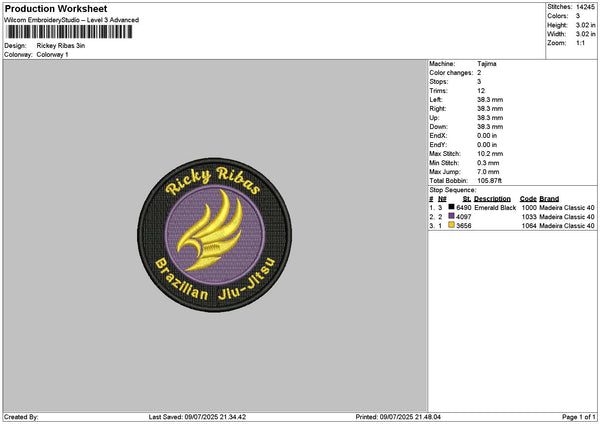Click the Width value 3.02 in
The height and width of the screenshot is (424, 600).
[585, 34]
